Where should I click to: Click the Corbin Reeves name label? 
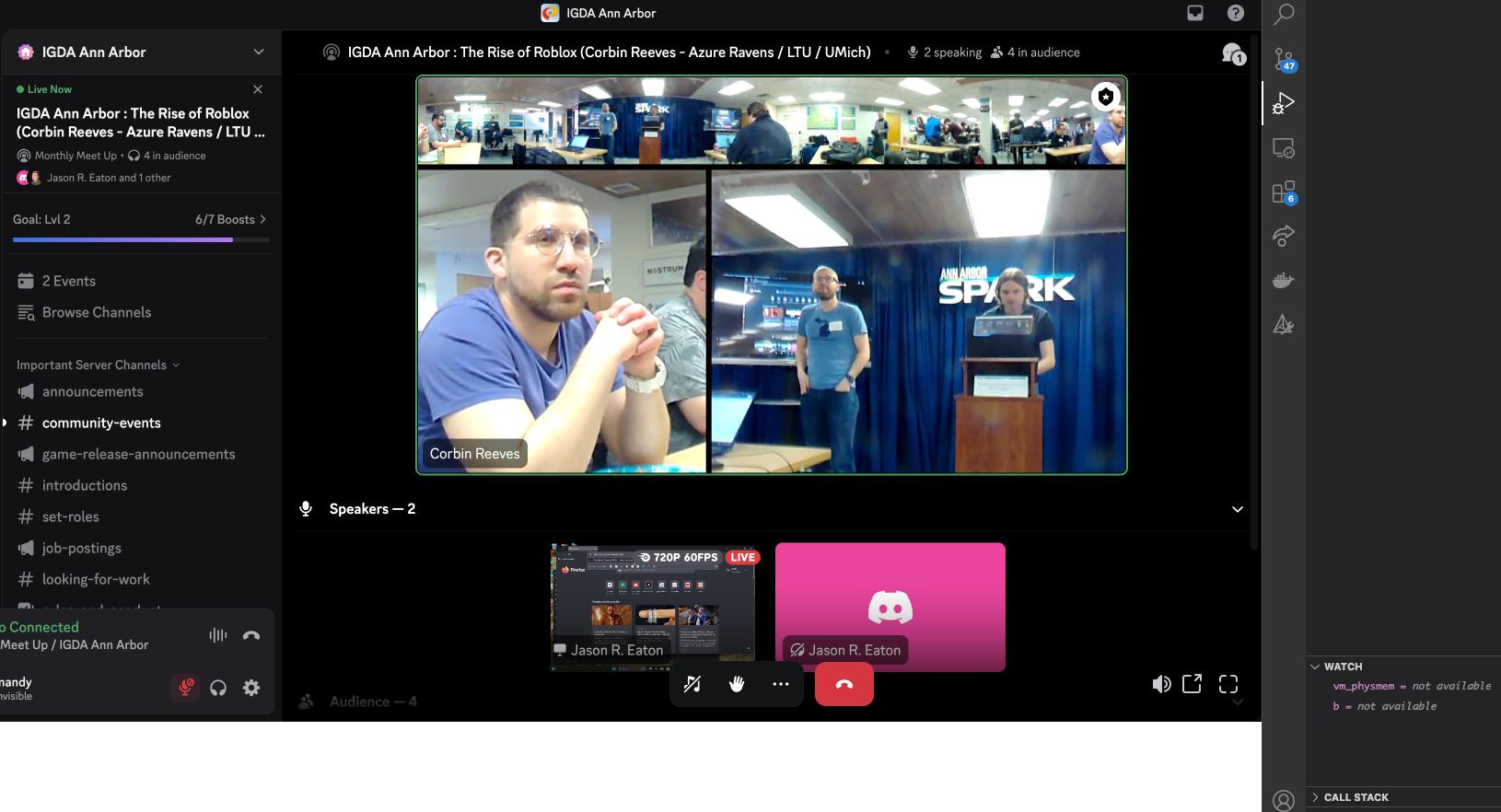[x=475, y=453]
